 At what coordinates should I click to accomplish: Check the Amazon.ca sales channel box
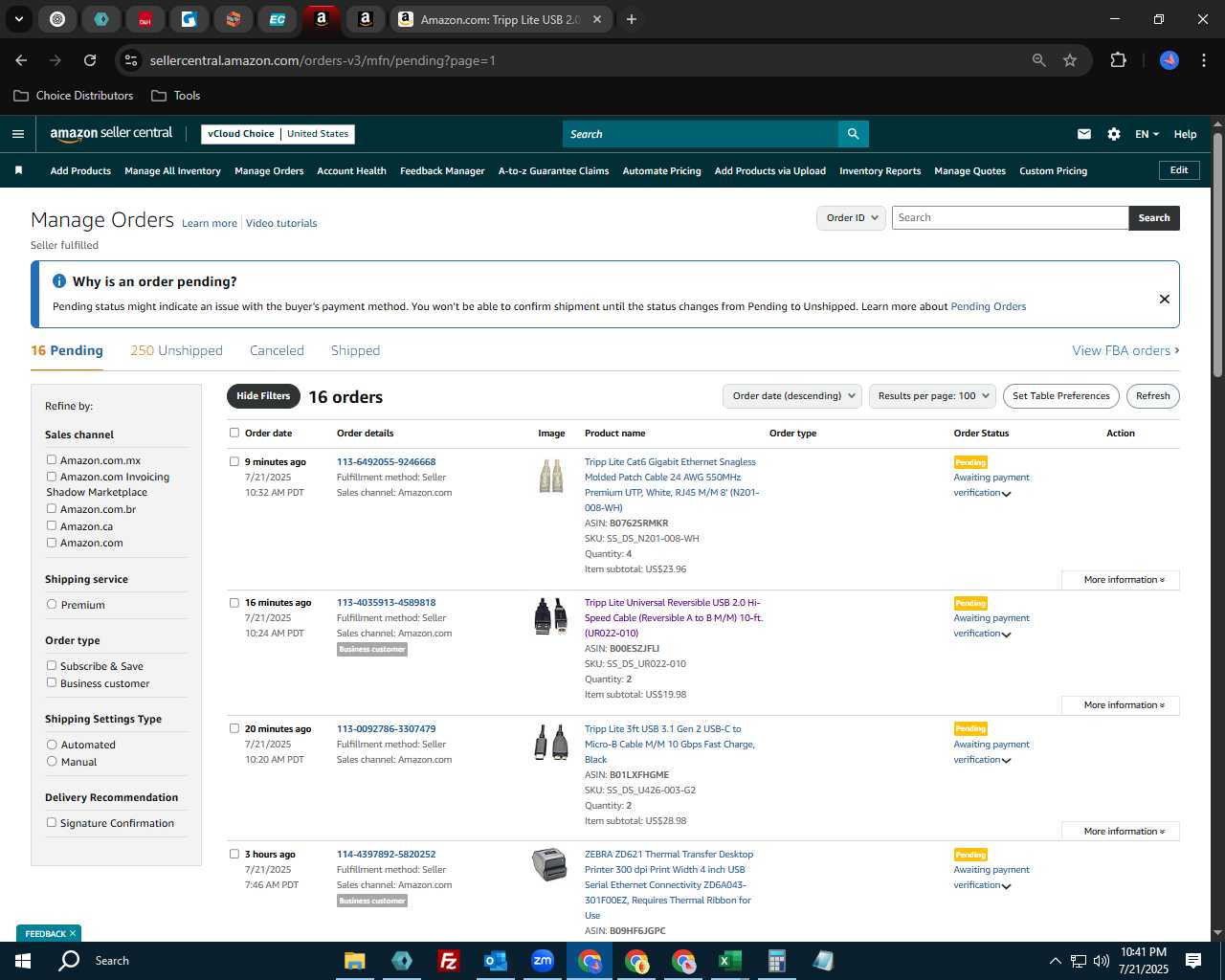click(x=52, y=525)
